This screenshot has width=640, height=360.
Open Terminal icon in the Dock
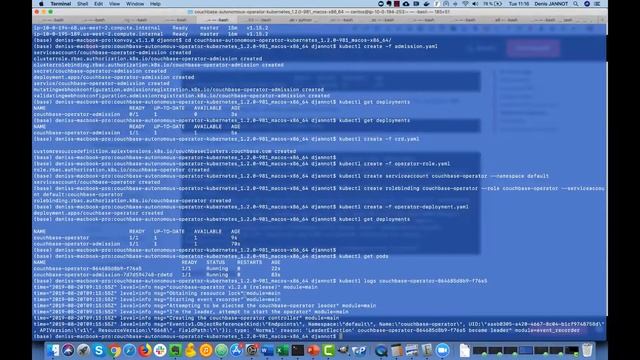(298, 350)
